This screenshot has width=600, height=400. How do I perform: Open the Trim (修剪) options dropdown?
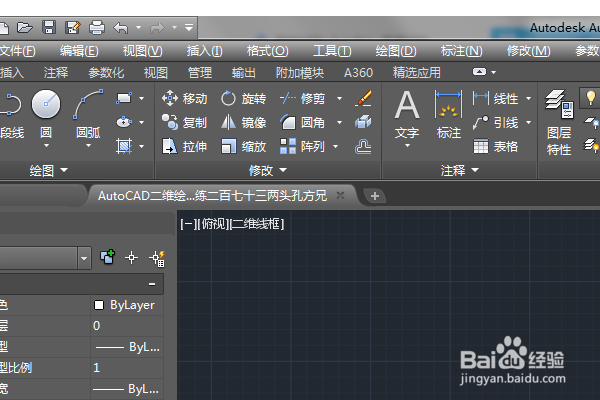click(339, 98)
